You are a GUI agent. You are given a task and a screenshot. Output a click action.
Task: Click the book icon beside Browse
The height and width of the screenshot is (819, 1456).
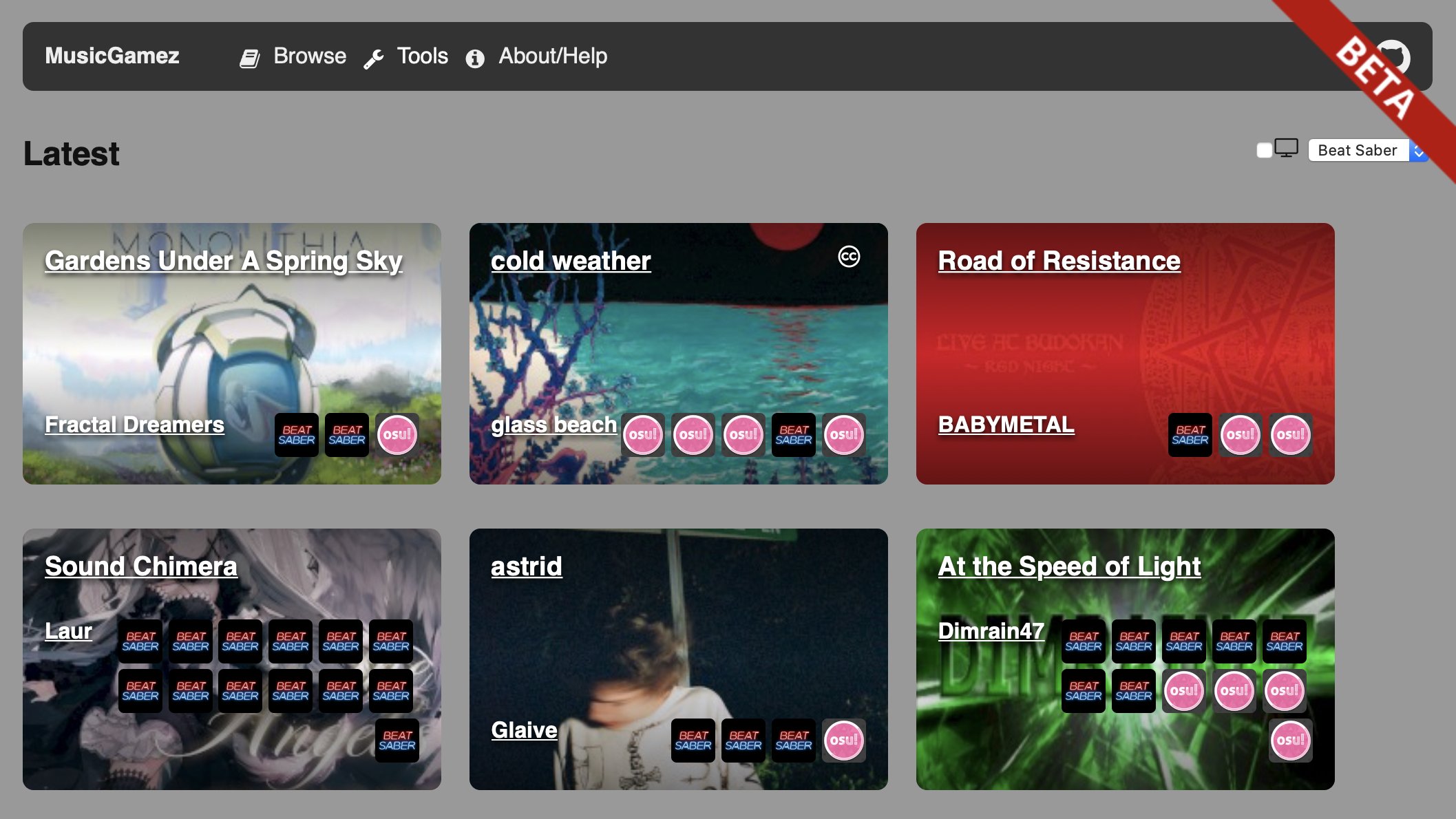click(x=249, y=58)
